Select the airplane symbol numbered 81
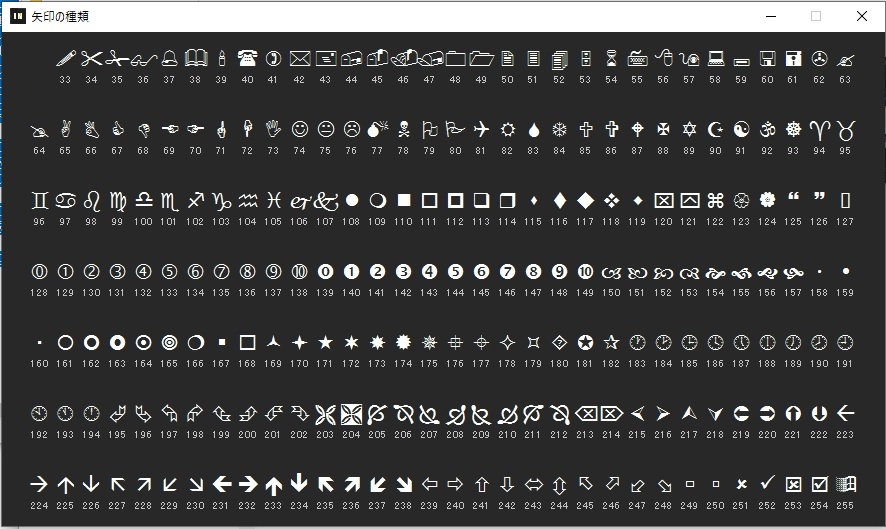This screenshot has height=529, width=886. tap(481, 129)
